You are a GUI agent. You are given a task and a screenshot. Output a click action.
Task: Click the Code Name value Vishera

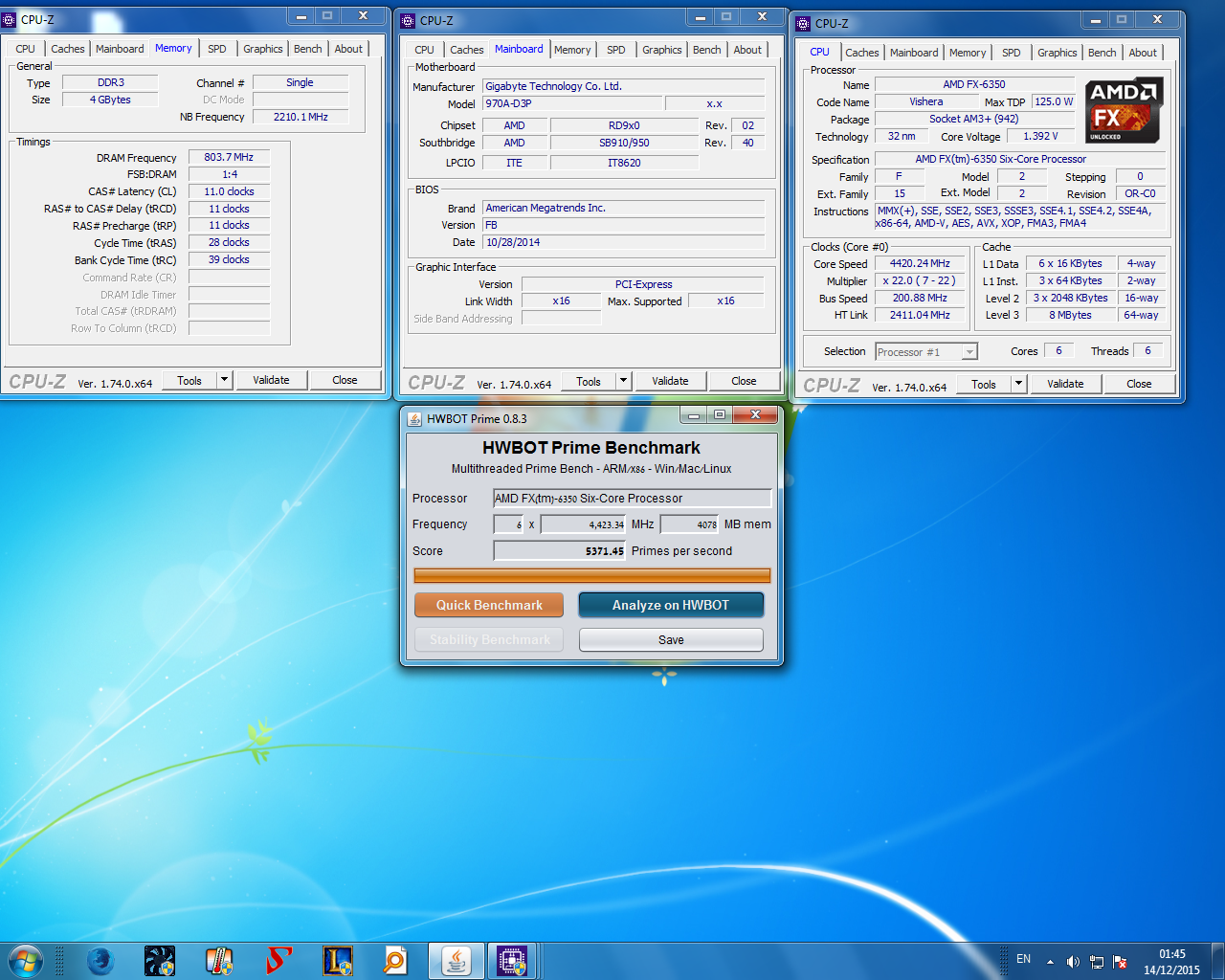pyautogui.click(x=925, y=101)
